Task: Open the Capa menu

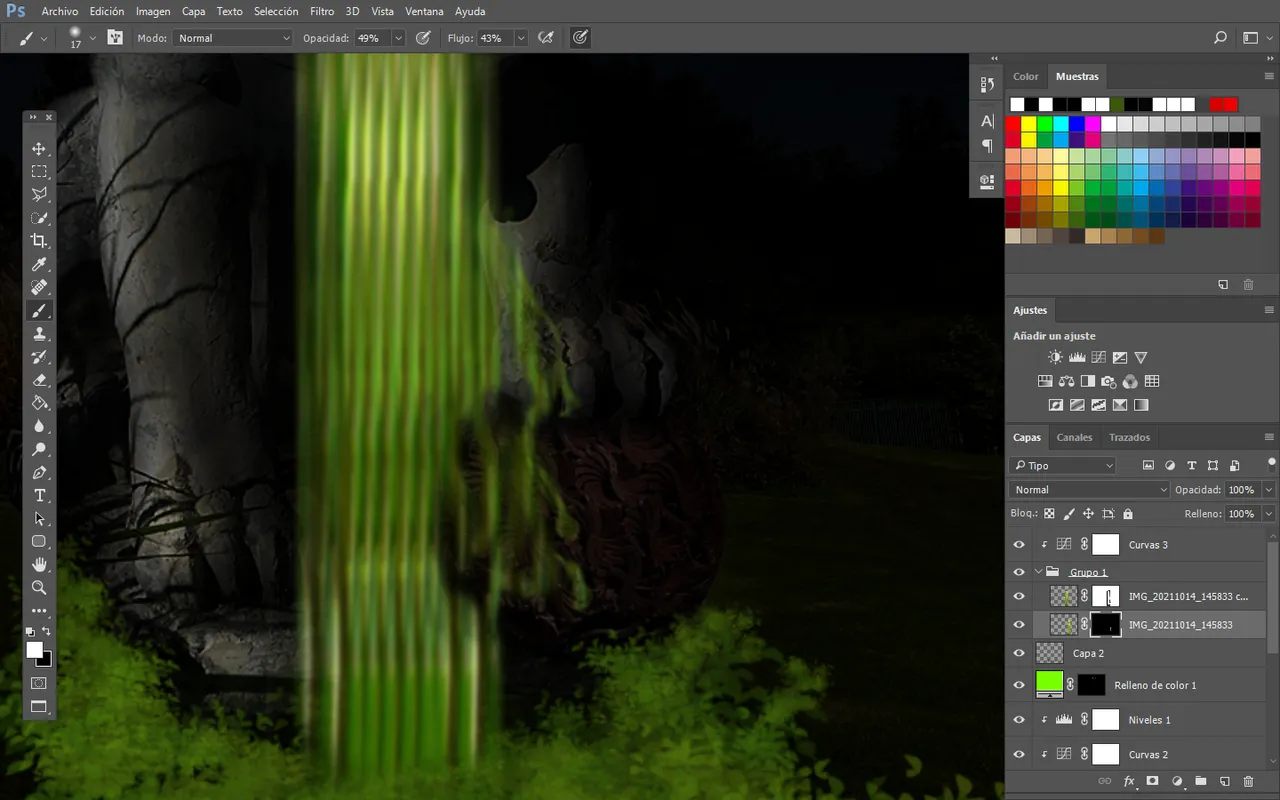Action: [x=194, y=11]
